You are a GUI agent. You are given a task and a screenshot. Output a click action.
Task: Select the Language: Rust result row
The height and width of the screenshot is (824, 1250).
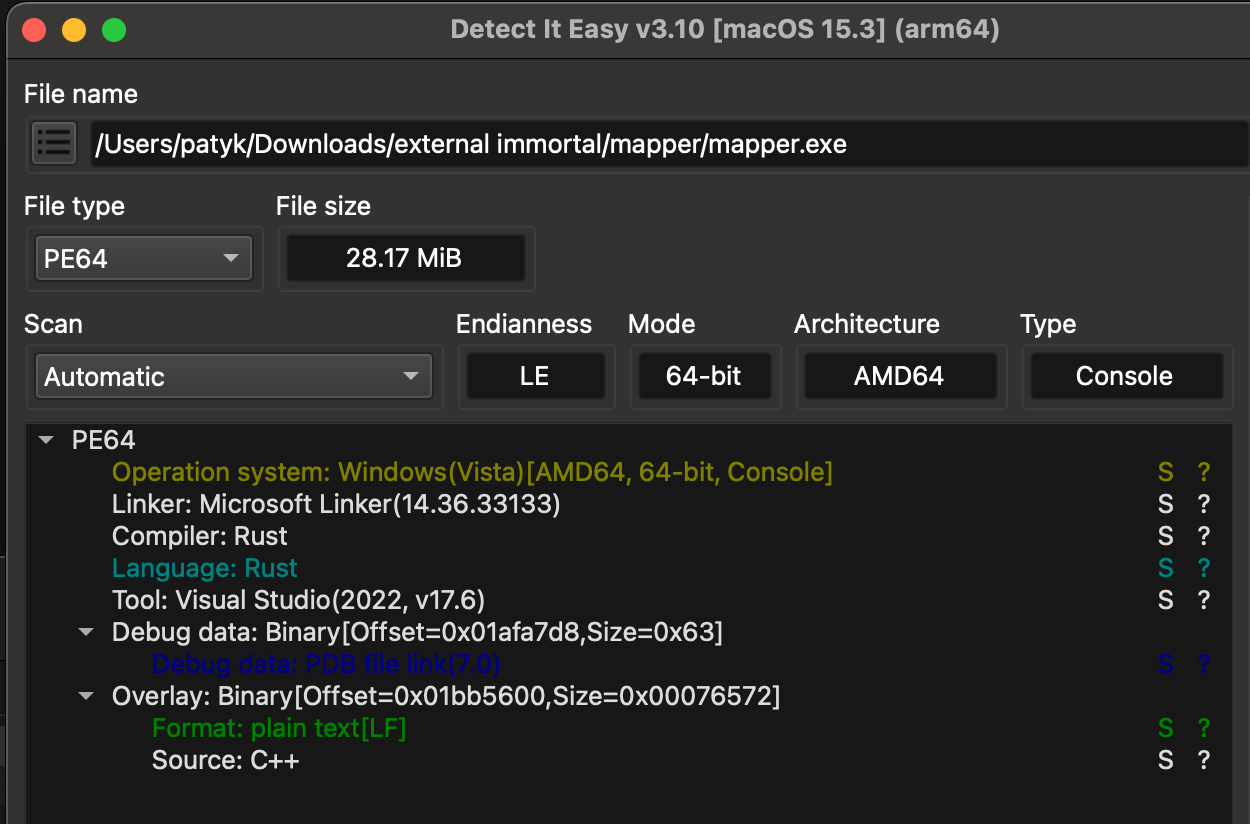(205, 568)
